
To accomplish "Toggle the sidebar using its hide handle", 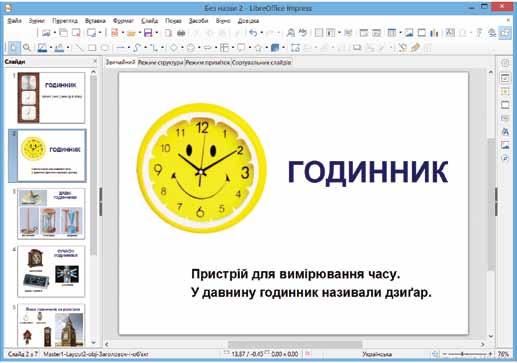I will 496,202.
